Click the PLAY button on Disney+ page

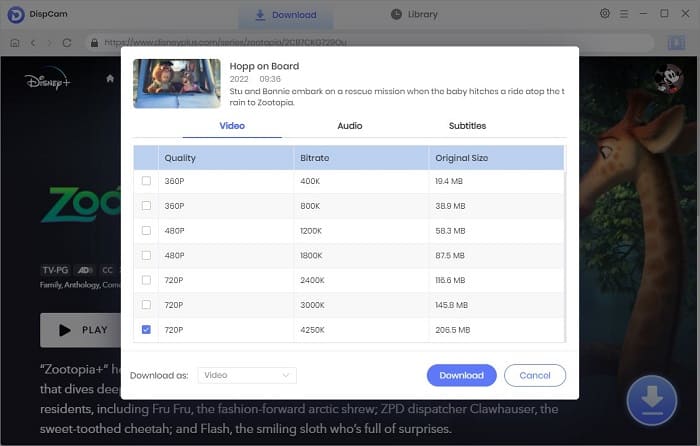(80, 330)
